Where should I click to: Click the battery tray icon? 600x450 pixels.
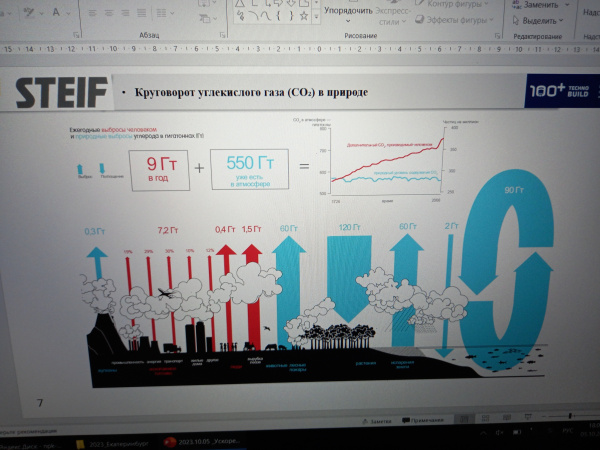tap(517, 432)
